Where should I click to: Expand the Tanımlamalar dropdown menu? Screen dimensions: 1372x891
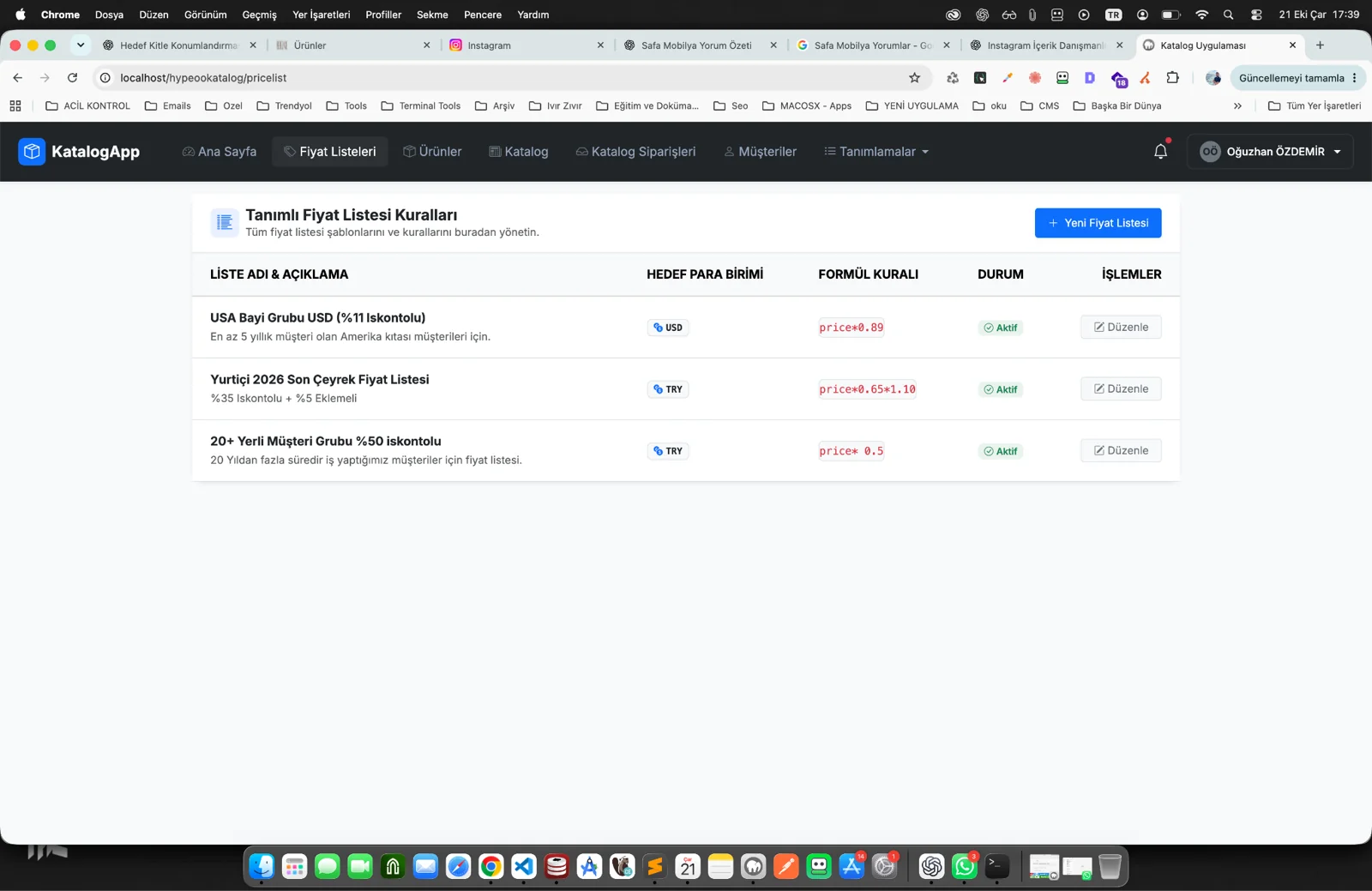tap(876, 152)
